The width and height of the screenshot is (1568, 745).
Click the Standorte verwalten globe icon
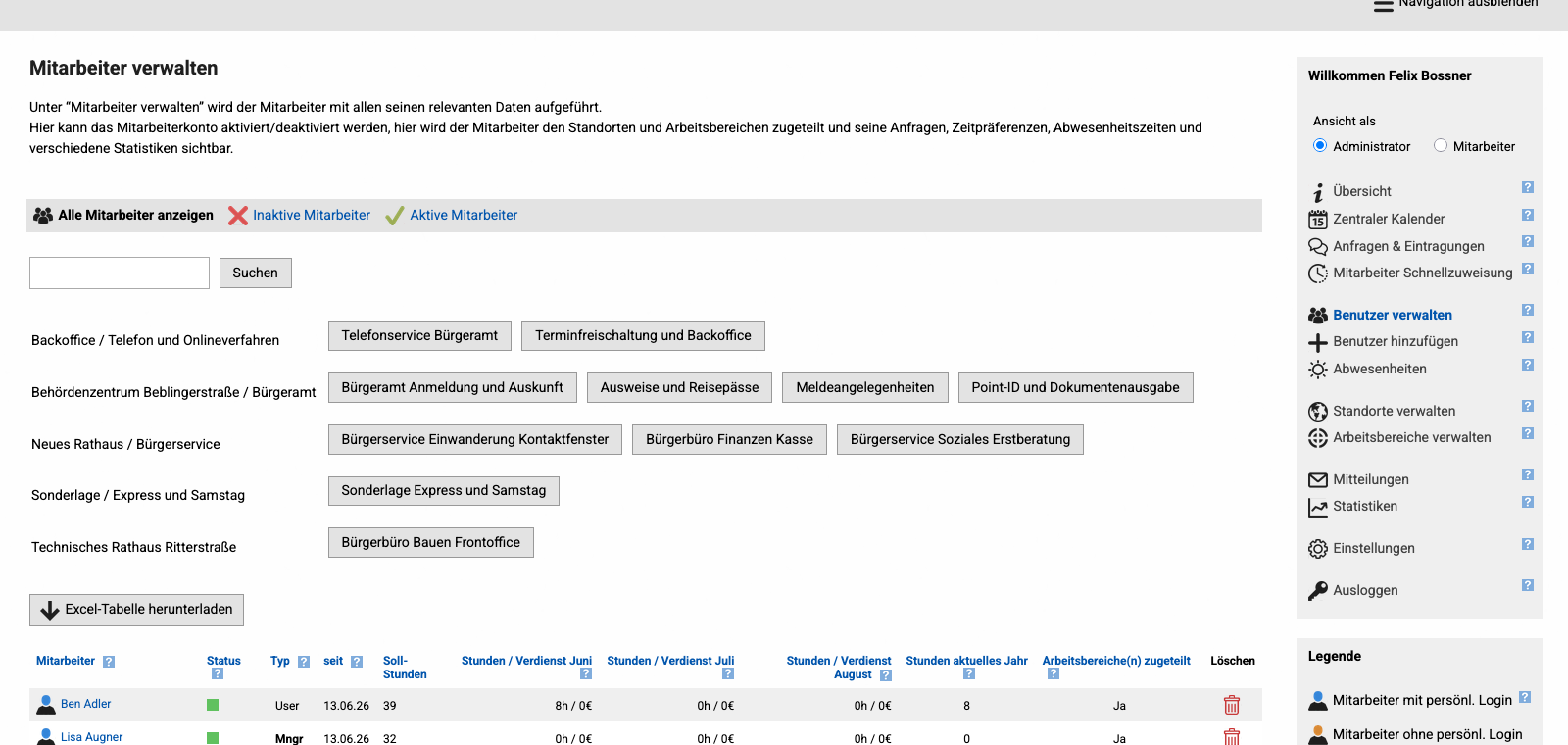(1318, 412)
